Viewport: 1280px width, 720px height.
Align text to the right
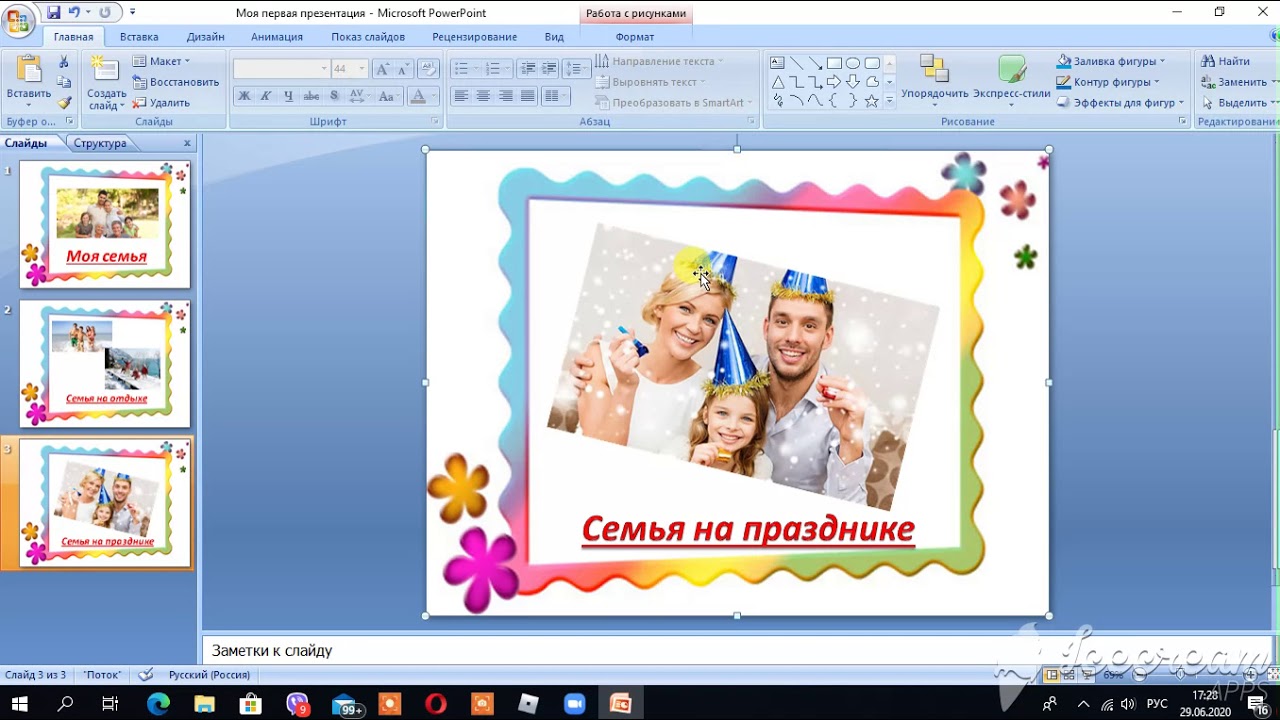coord(506,96)
